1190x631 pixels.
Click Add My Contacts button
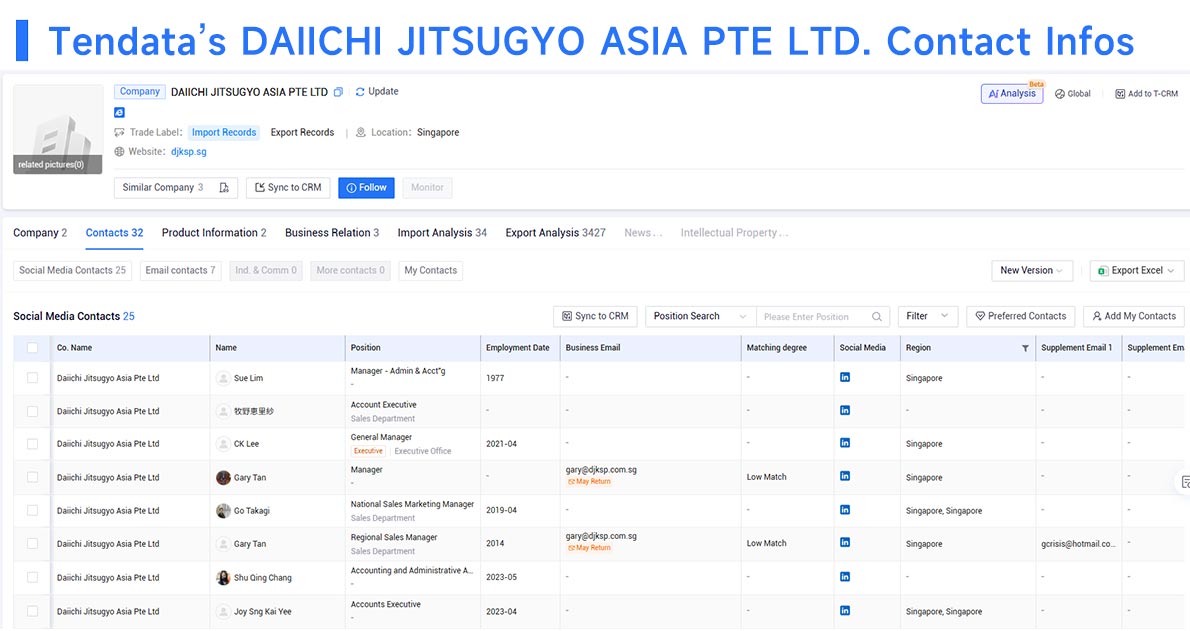click(x=1134, y=317)
